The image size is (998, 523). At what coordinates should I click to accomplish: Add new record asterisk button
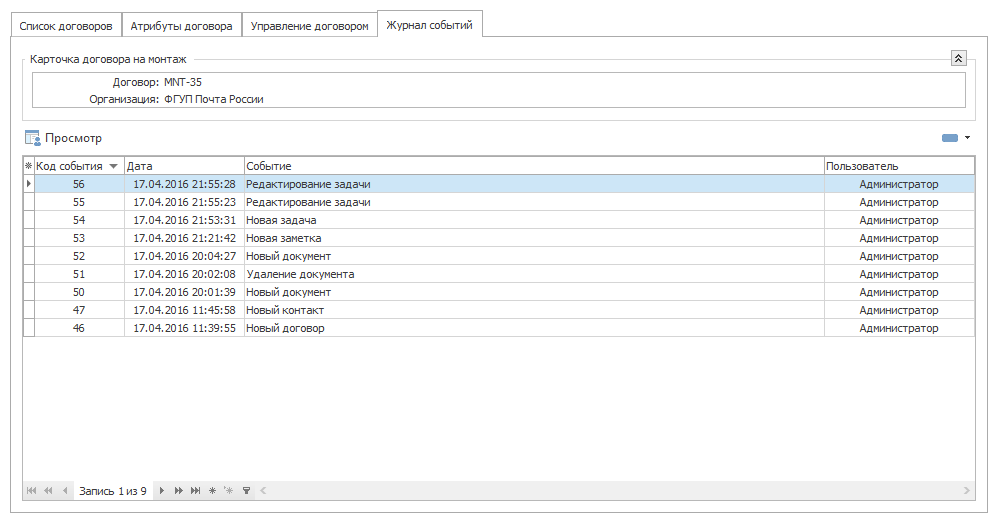click(213, 491)
